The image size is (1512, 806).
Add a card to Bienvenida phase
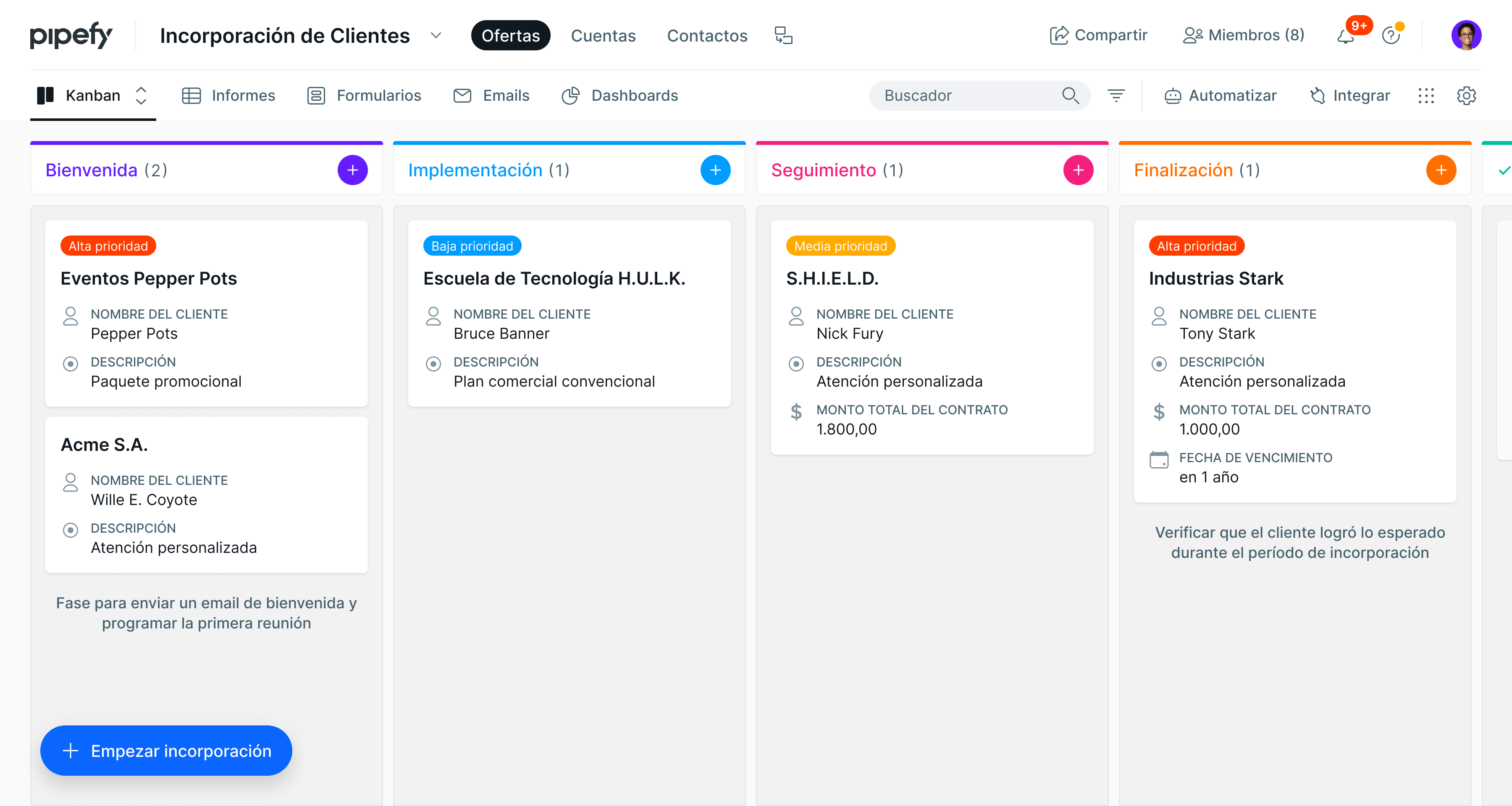[352, 170]
